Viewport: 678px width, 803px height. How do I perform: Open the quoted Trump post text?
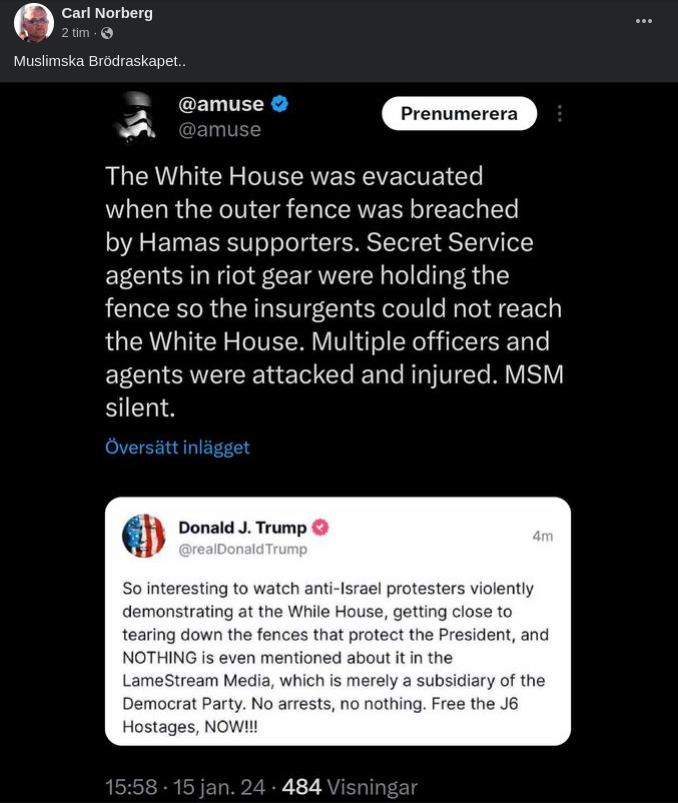[335, 658]
